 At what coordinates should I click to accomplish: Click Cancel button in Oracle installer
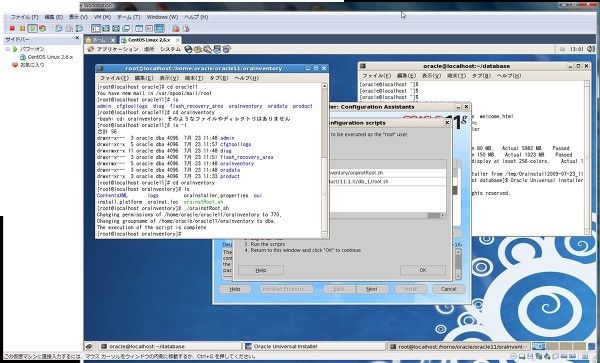point(448,289)
